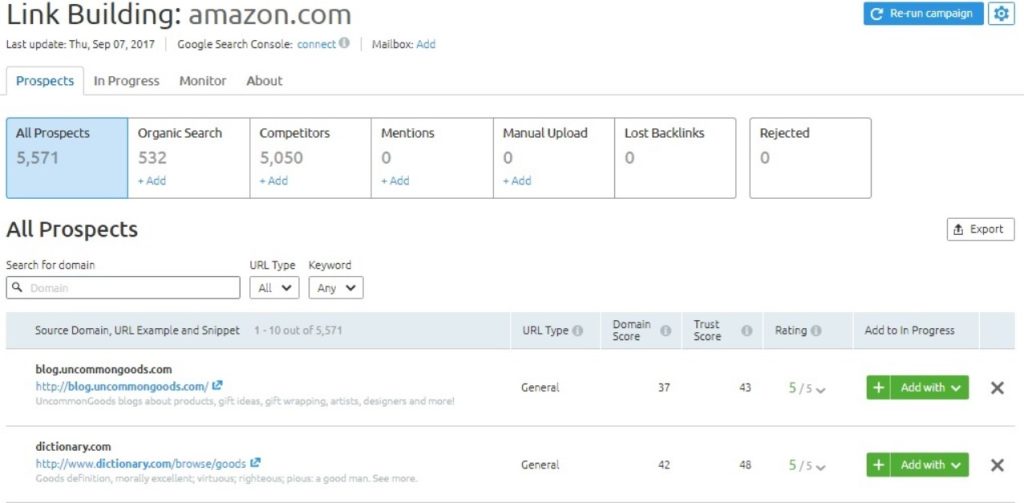Click plus icon for dictionary.com row
The width and height of the screenshot is (1024, 503).
[878, 465]
